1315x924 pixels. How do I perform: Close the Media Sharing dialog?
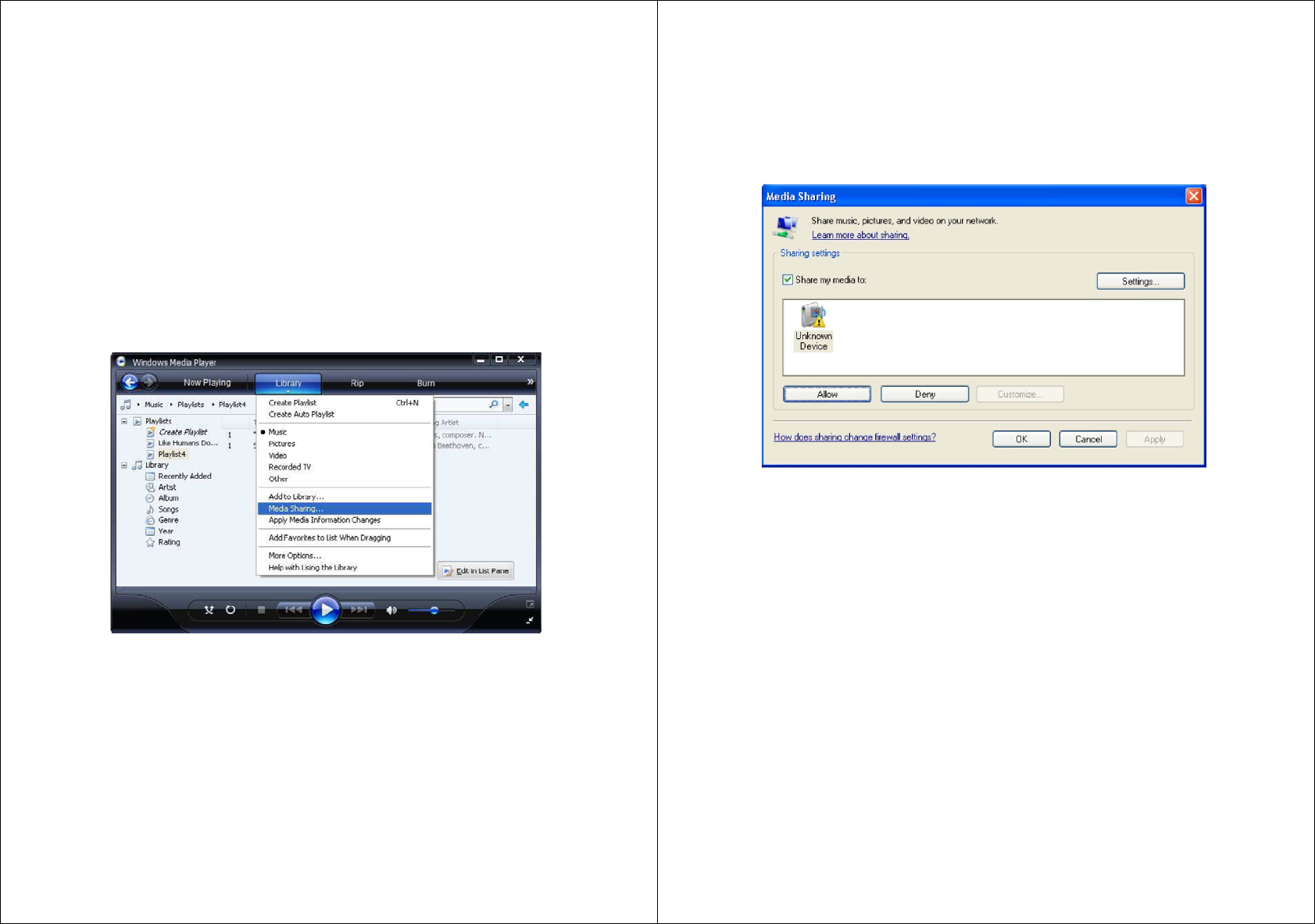(1193, 196)
